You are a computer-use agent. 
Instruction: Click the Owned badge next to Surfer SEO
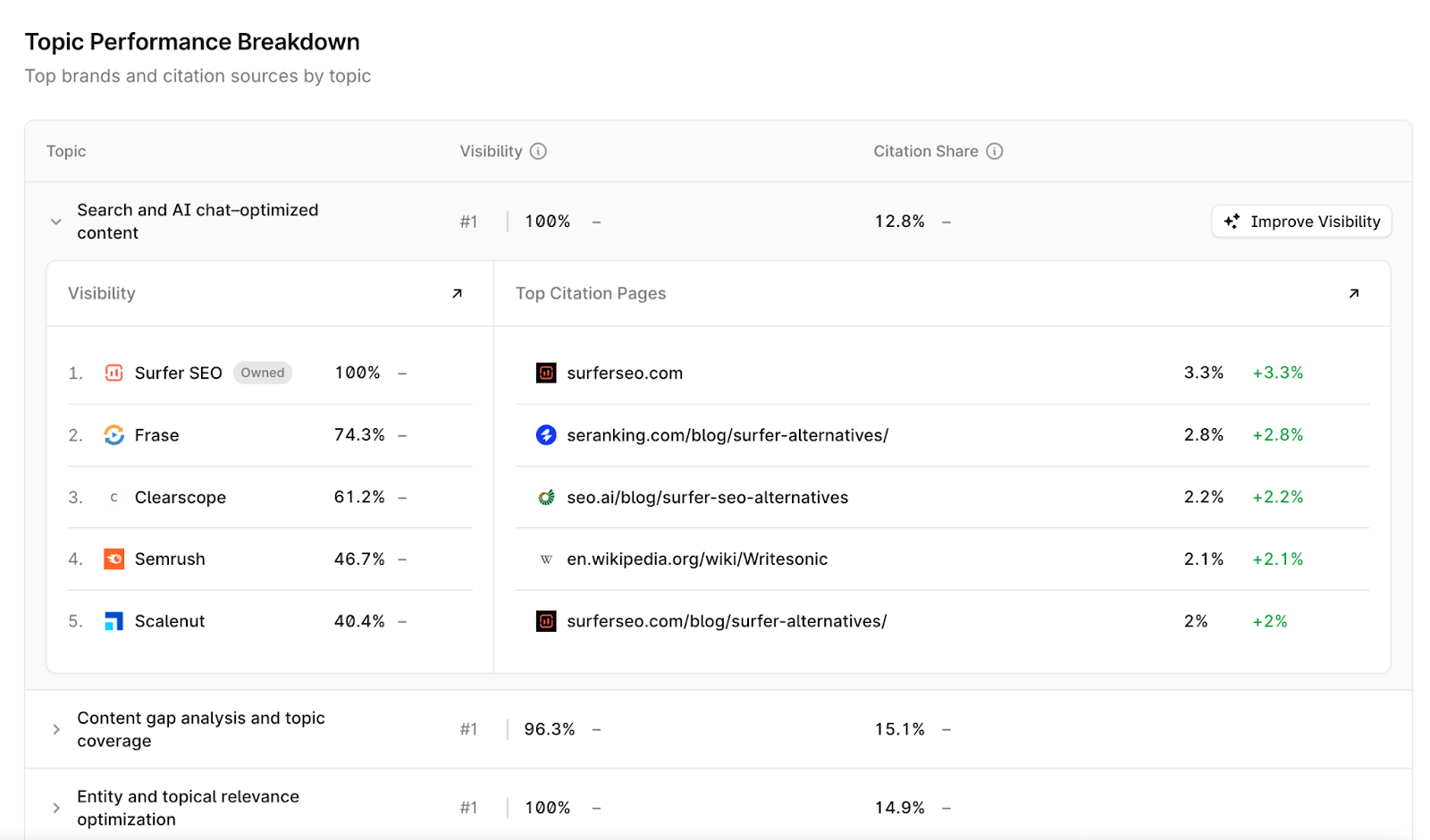tap(262, 373)
